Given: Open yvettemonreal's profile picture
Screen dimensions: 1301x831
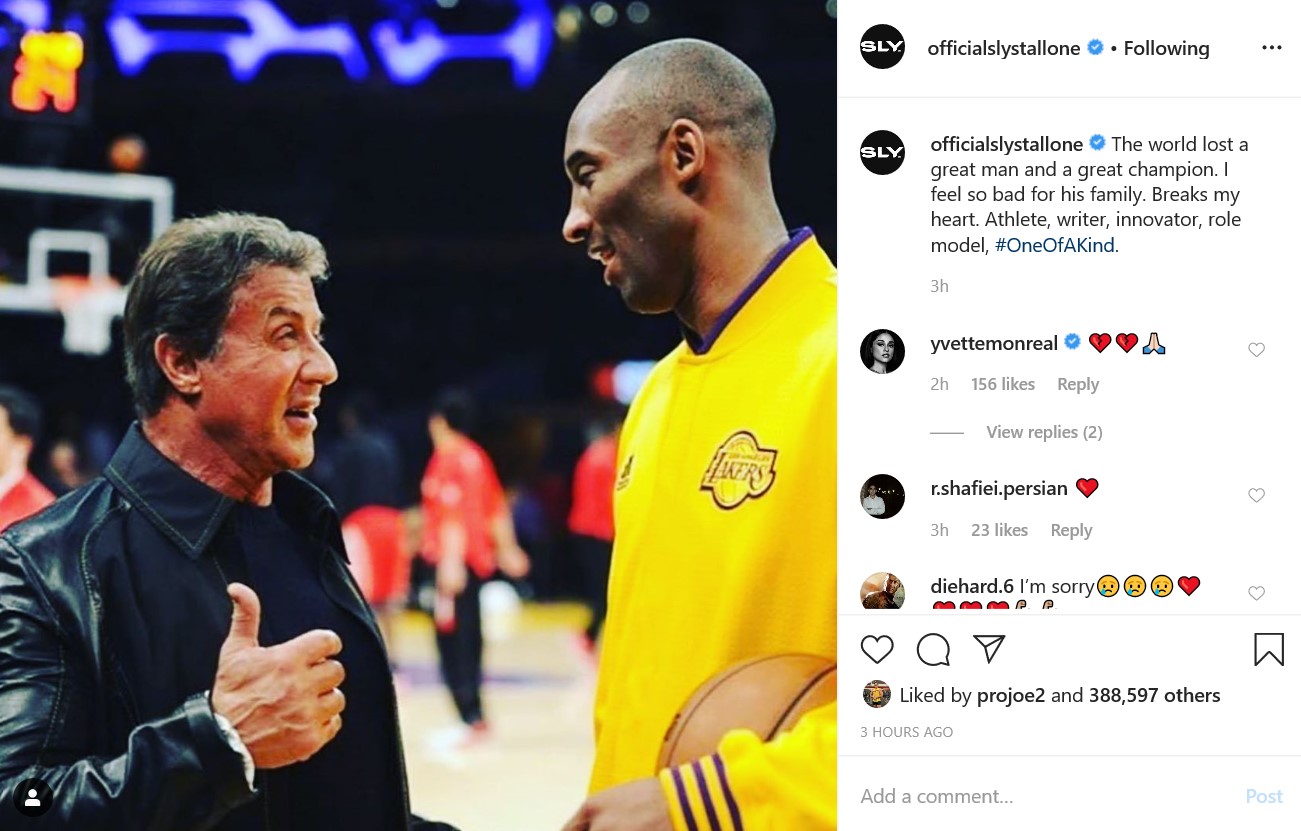Looking at the screenshot, I should pyautogui.click(x=882, y=351).
